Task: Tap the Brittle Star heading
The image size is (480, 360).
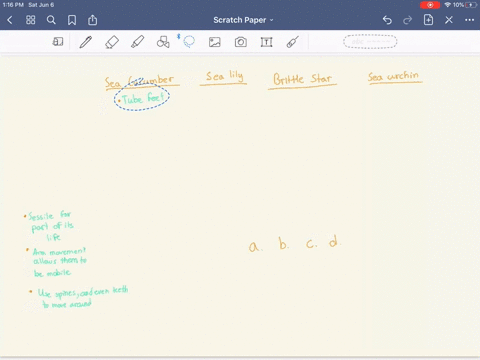Action: pyautogui.click(x=303, y=80)
